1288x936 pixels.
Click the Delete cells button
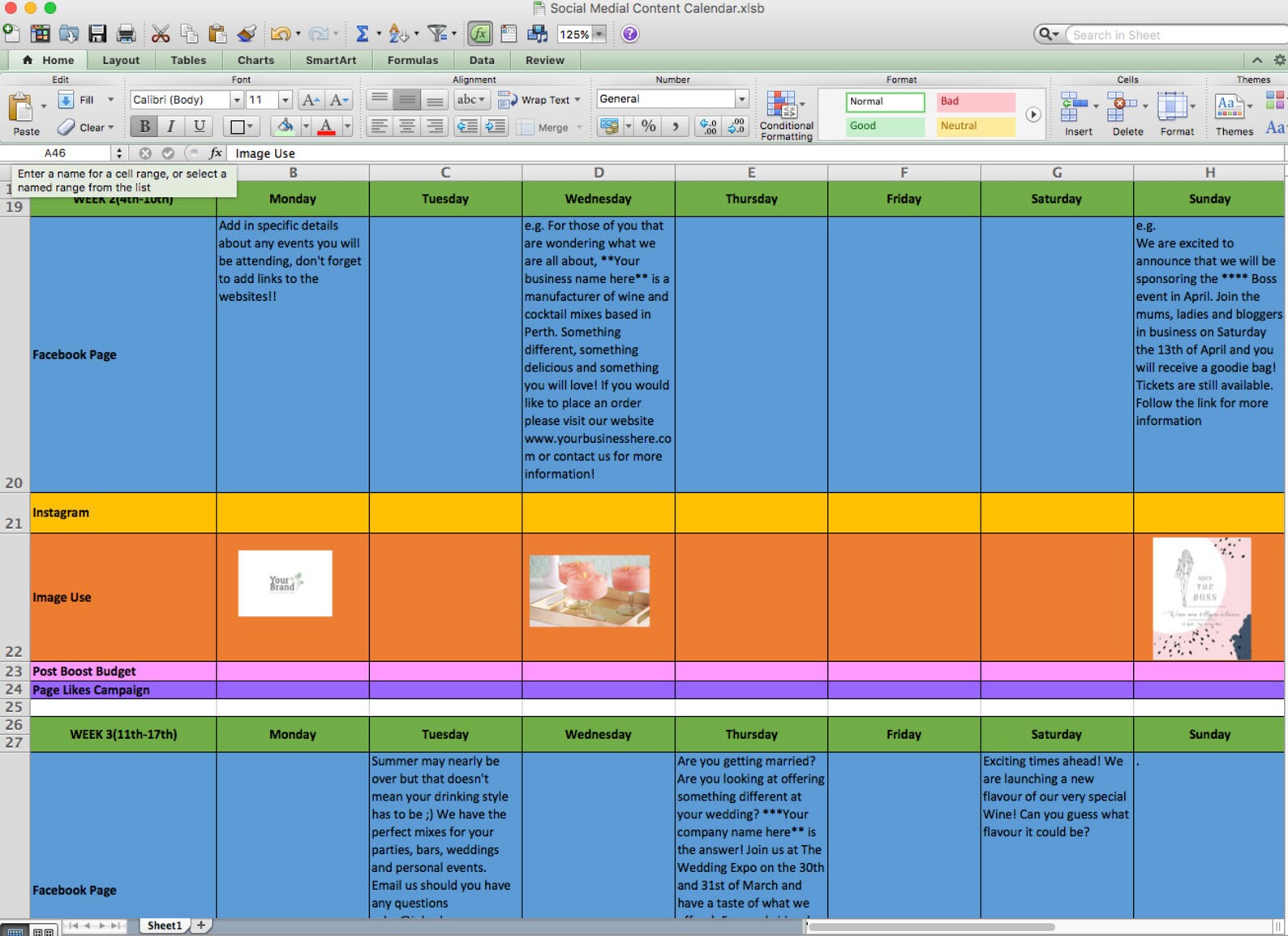pos(1127,114)
